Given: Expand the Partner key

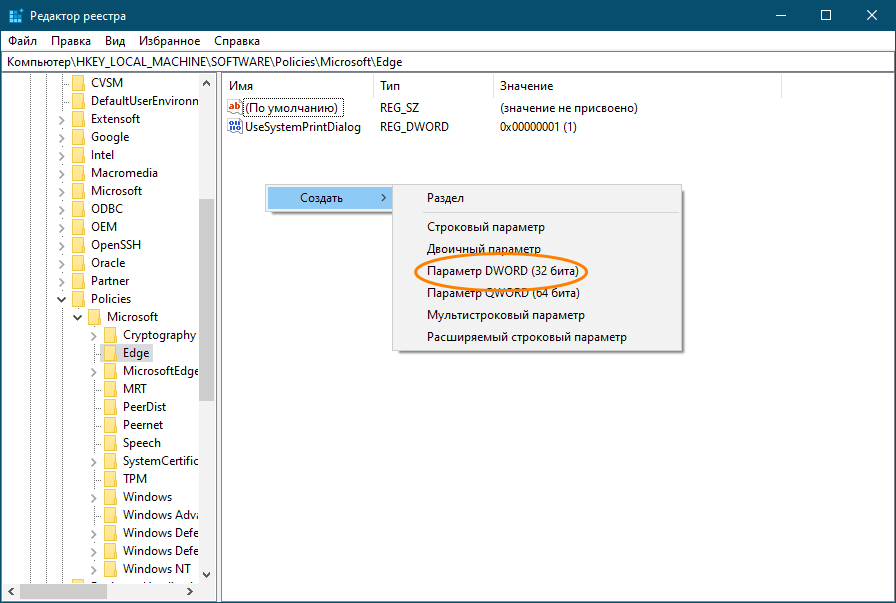Looking at the screenshot, I should coord(62,282).
